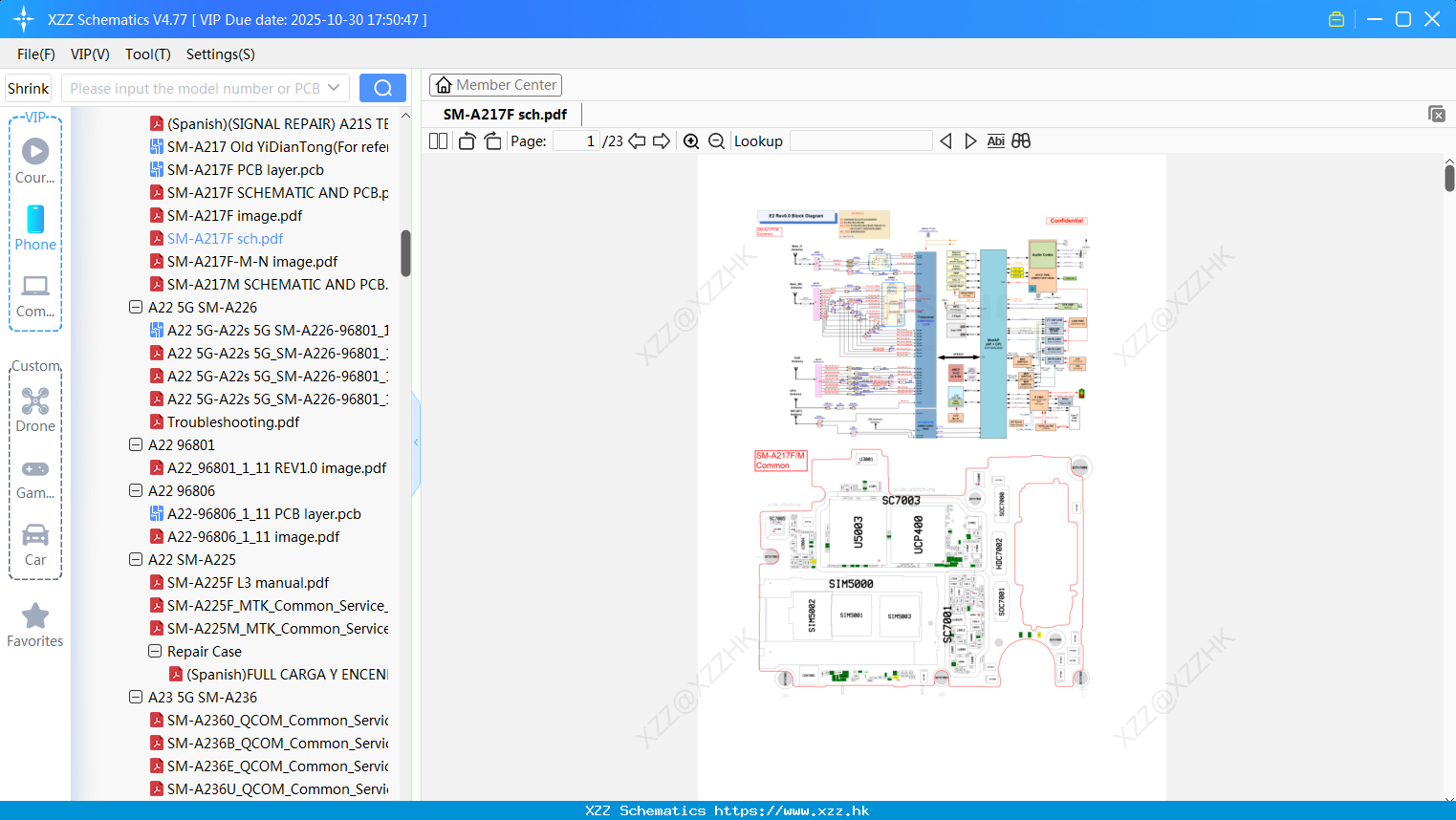Collapse the A22 5G SM-A226 folder
The image size is (1456, 820).
click(x=136, y=307)
